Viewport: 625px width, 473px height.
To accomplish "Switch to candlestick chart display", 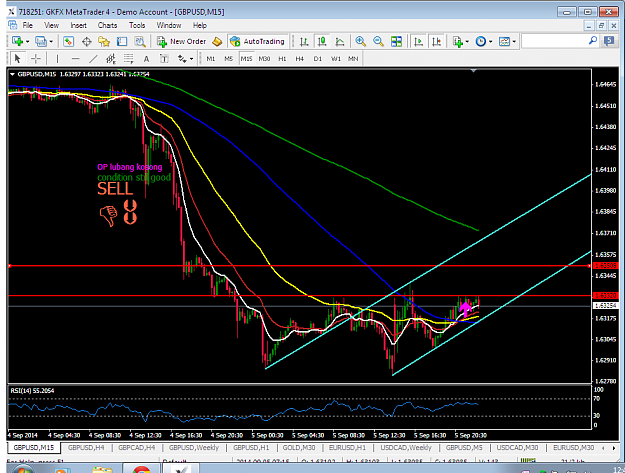I will tap(322, 41).
